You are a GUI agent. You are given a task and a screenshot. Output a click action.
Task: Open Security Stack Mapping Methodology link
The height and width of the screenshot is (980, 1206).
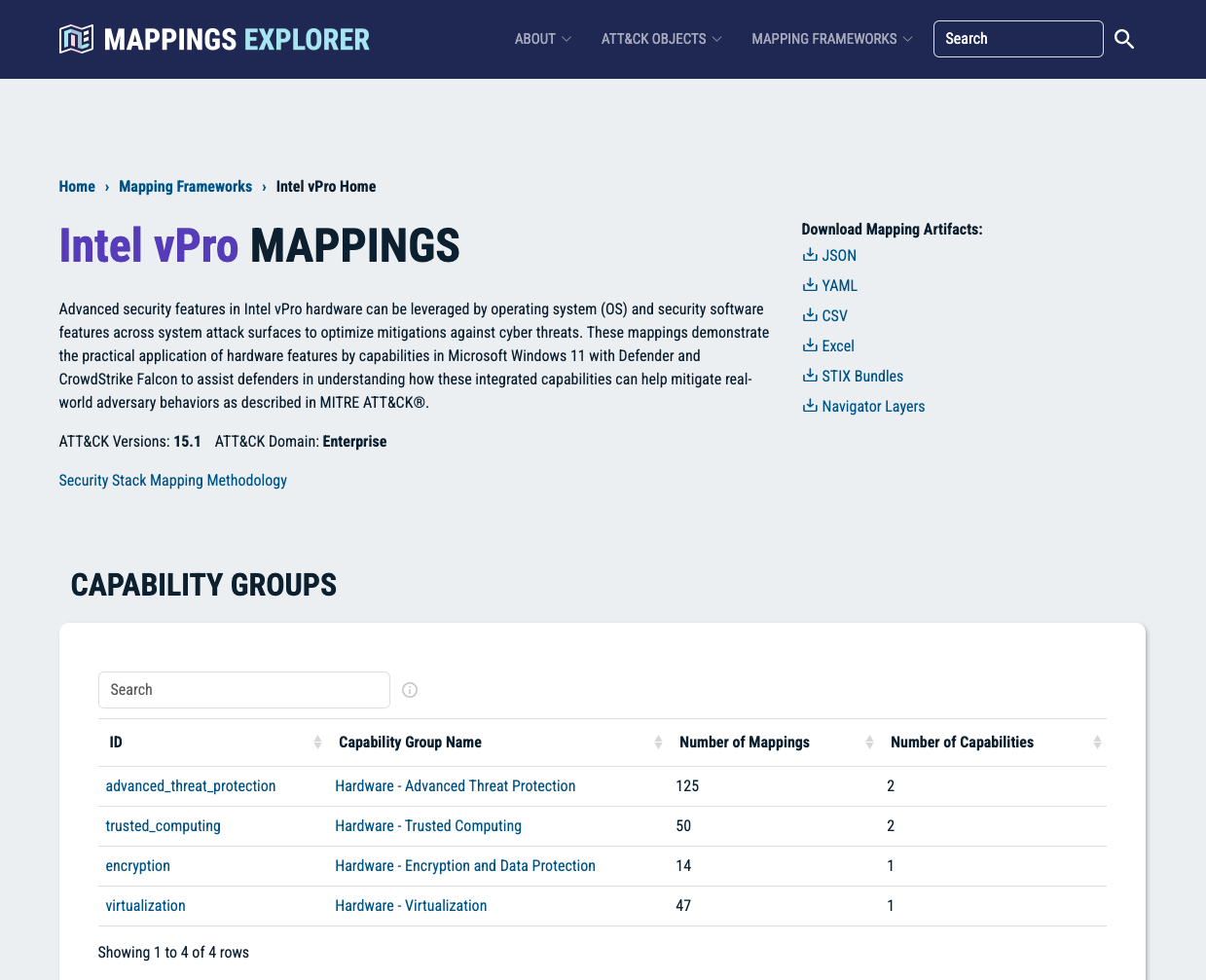click(x=172, y=481)
